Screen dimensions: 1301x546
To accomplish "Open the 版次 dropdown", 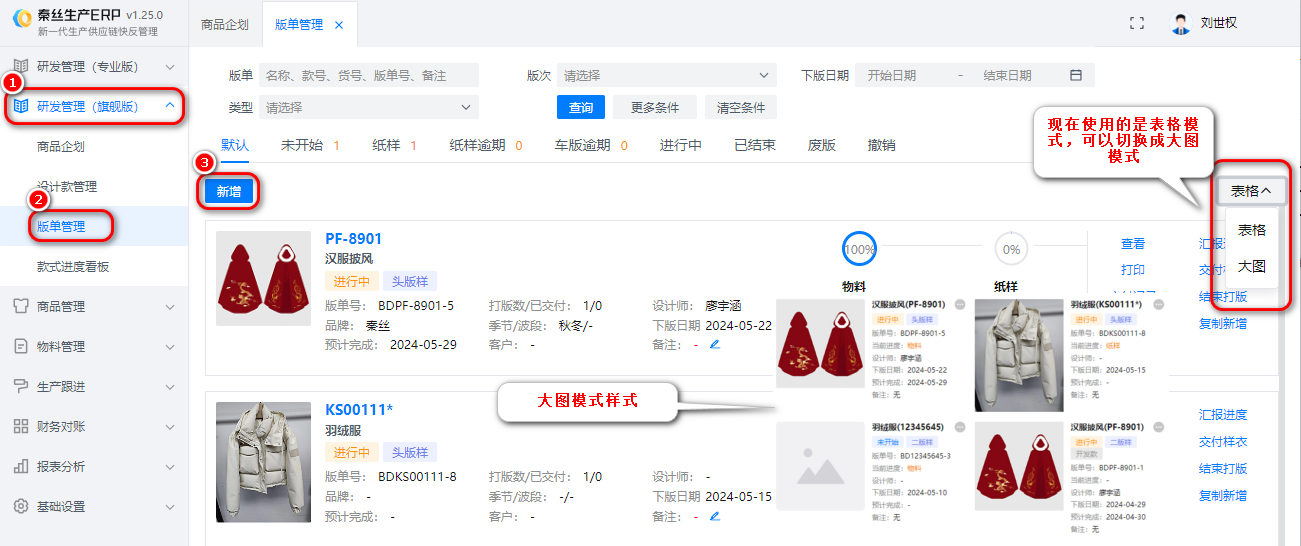I will (666, 76).
